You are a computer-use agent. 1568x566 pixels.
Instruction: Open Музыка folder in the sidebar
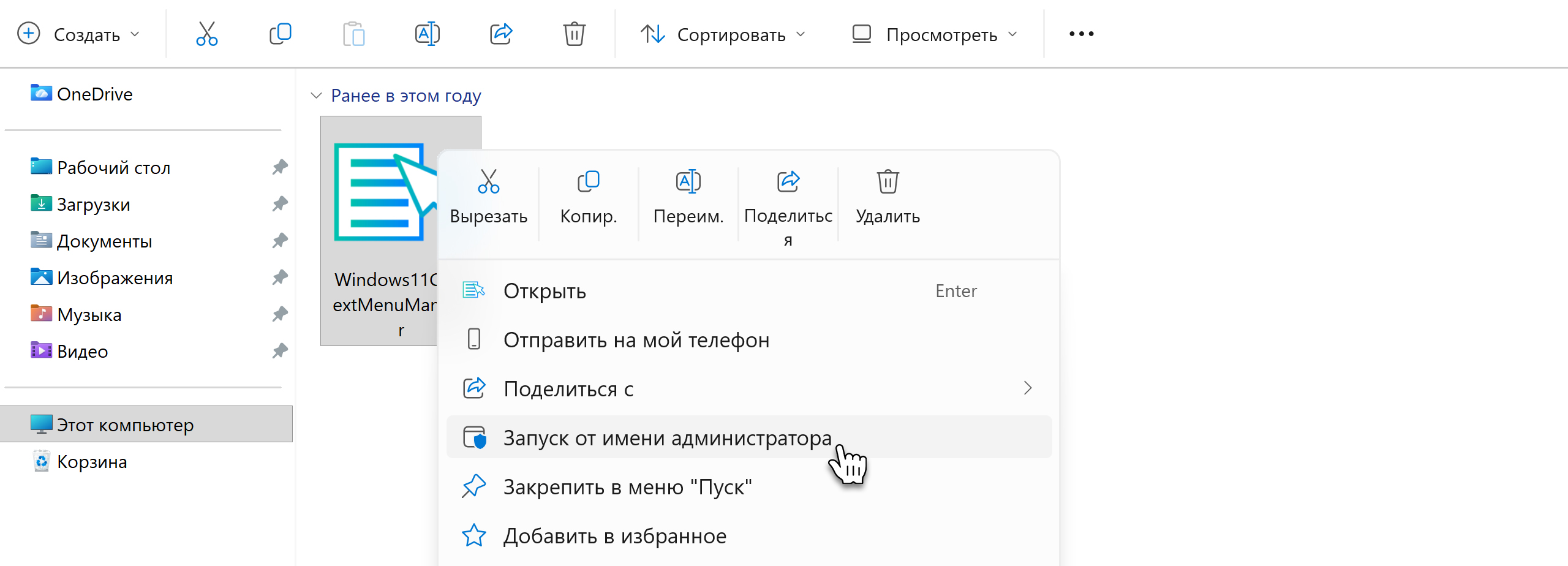point(76,314)
